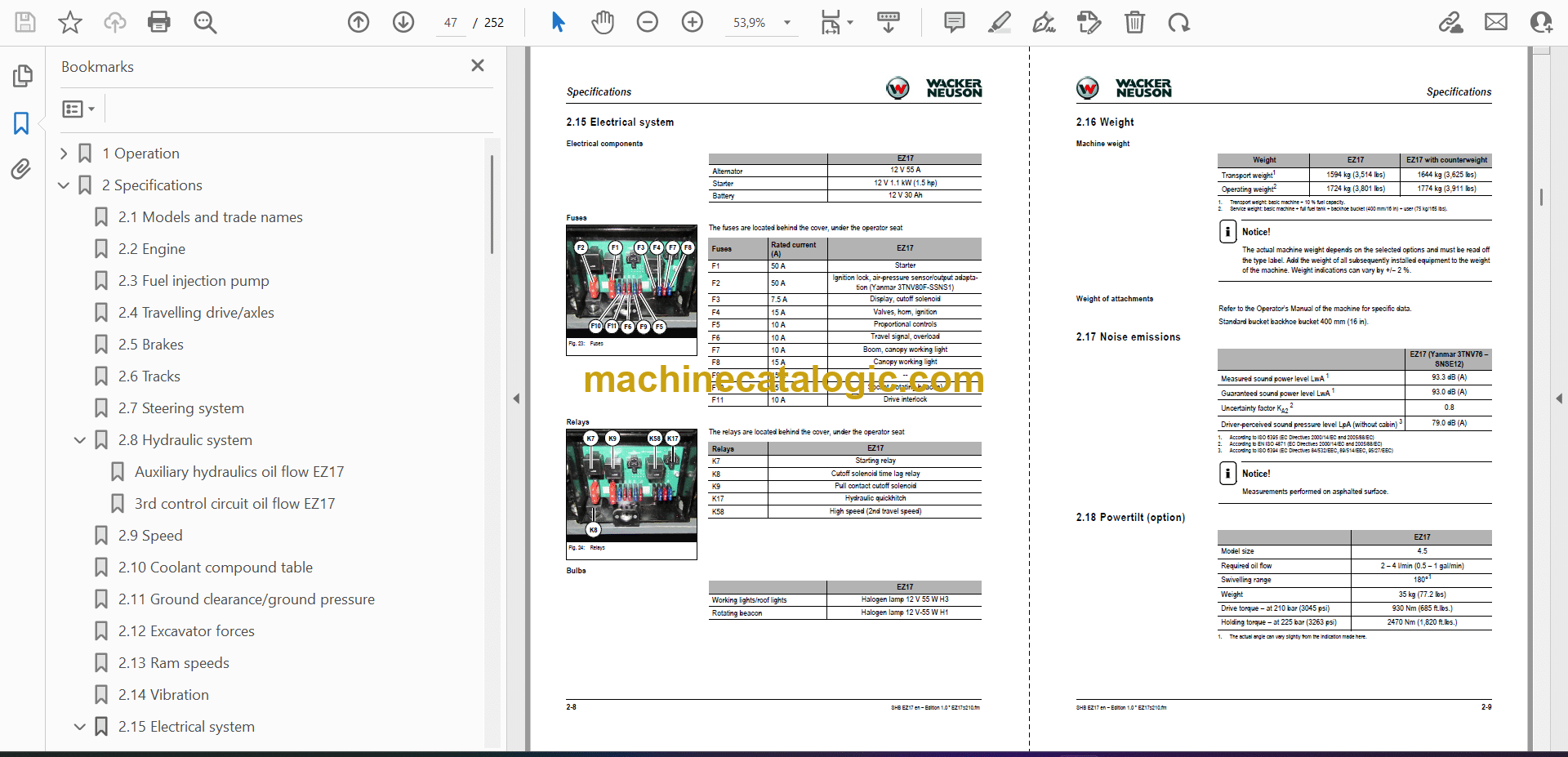Viewport: 1568px width, 757px height.
Task: Select the Highlight text pen tool
Action: pyautogui.click(x=999, y=22)
